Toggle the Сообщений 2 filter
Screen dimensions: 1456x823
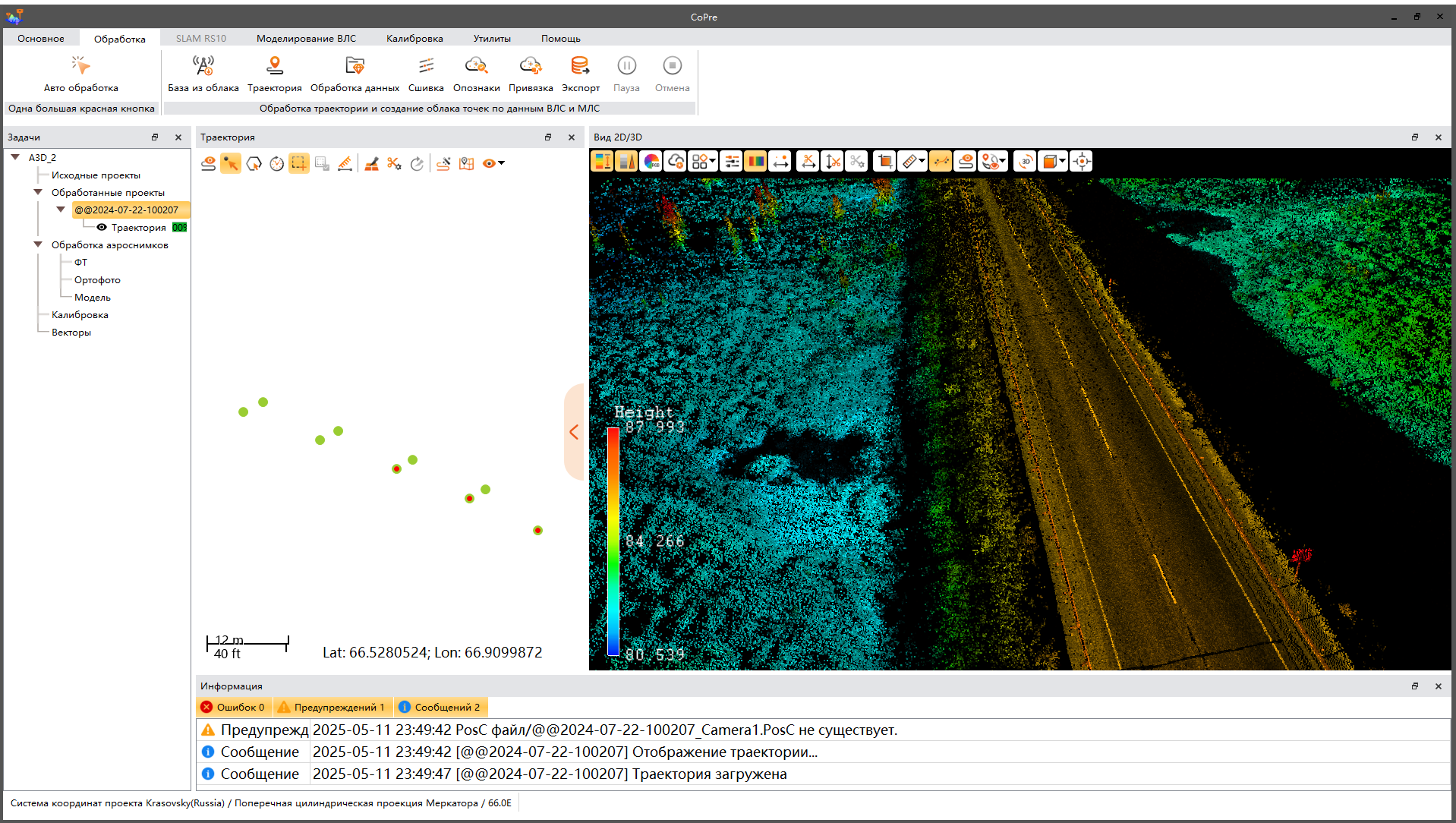pyautogui.click(x=440, y=708)
